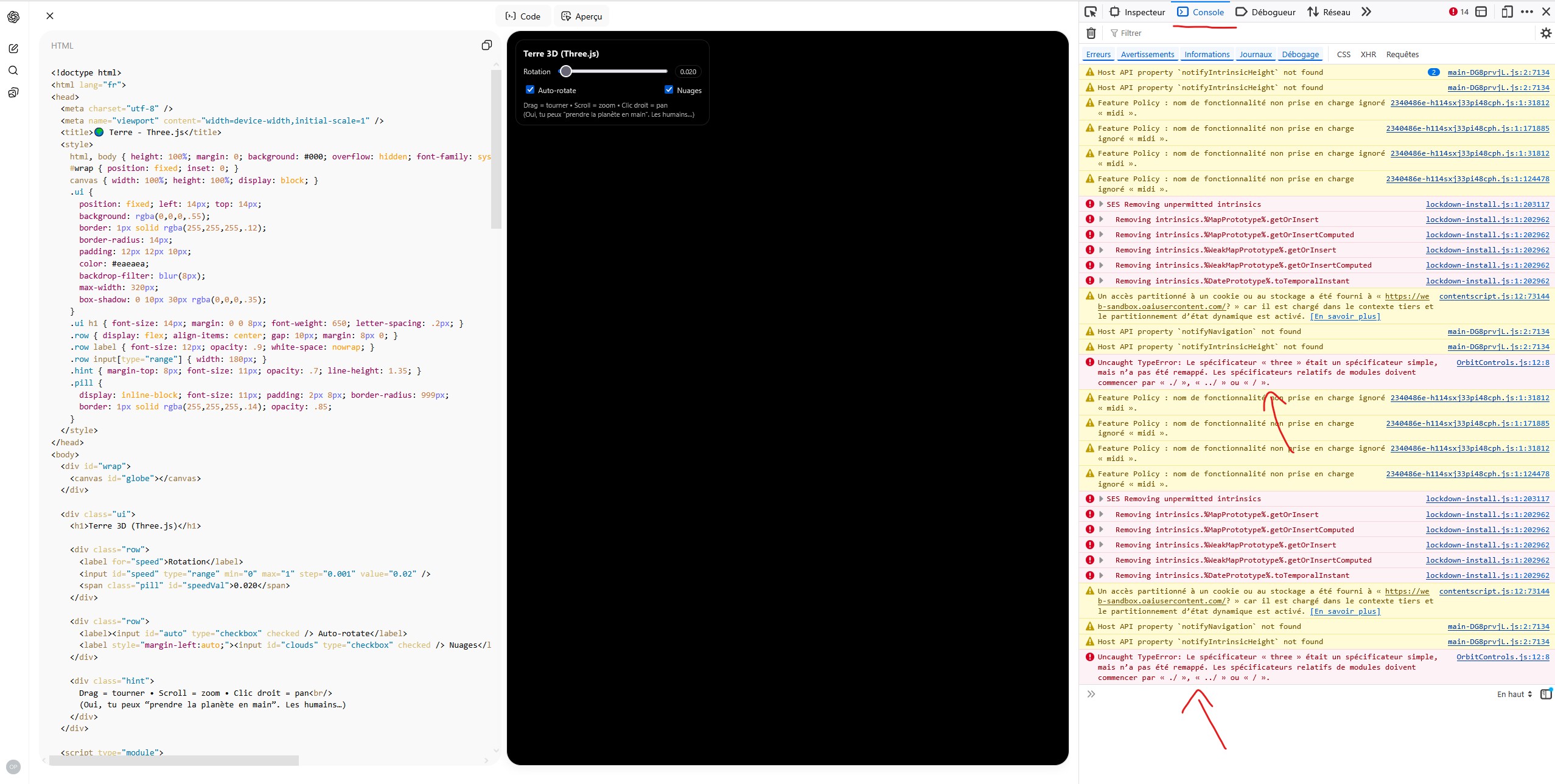Click the ChatGPT logo icon in sidebar

pos(13,17)
